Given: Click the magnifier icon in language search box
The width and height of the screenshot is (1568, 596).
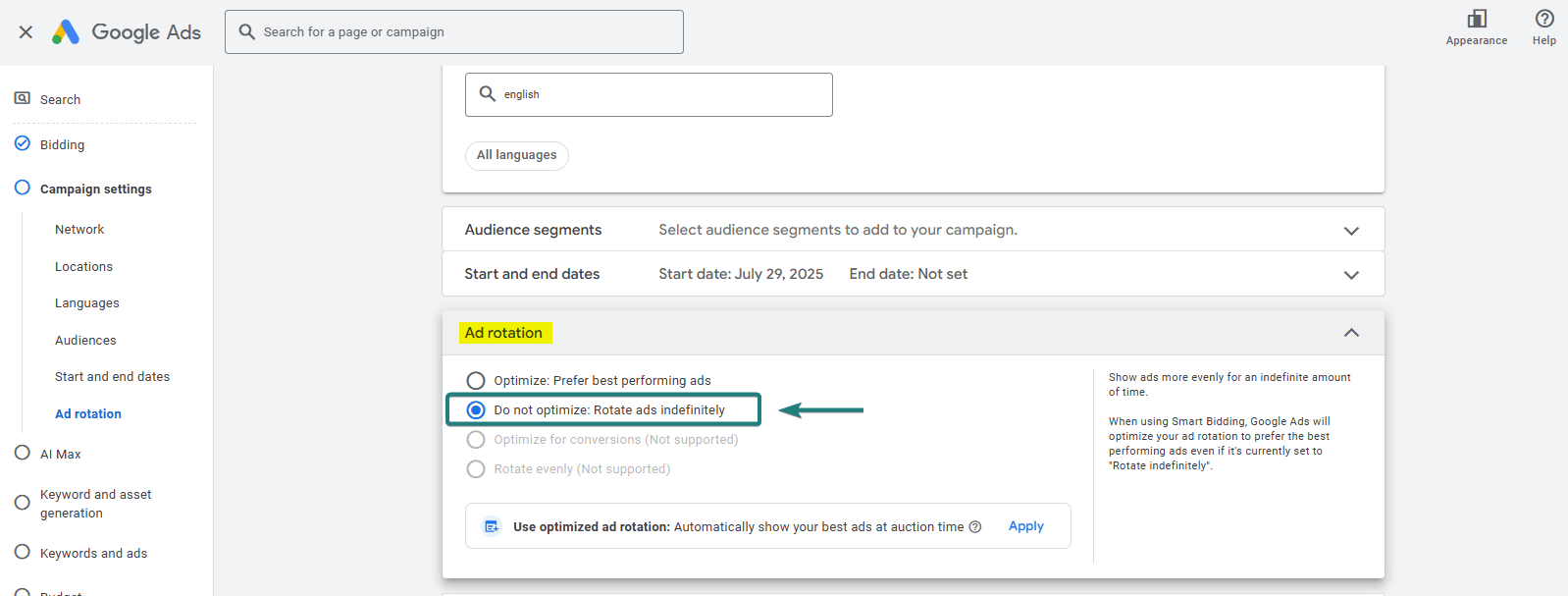Looking at the screenshot, I should pyautogui.click(x=487, y=94).
